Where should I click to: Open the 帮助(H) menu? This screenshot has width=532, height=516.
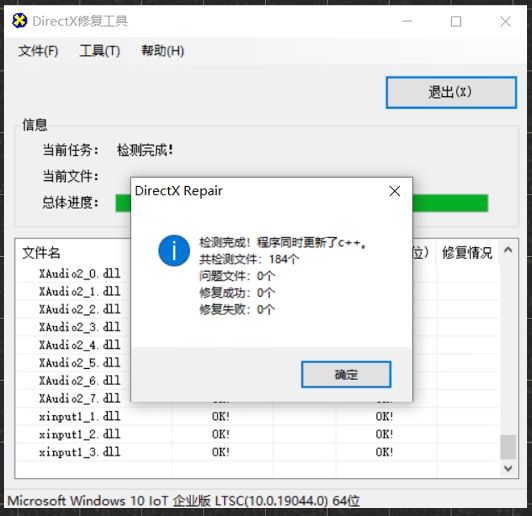click(163, 51)
